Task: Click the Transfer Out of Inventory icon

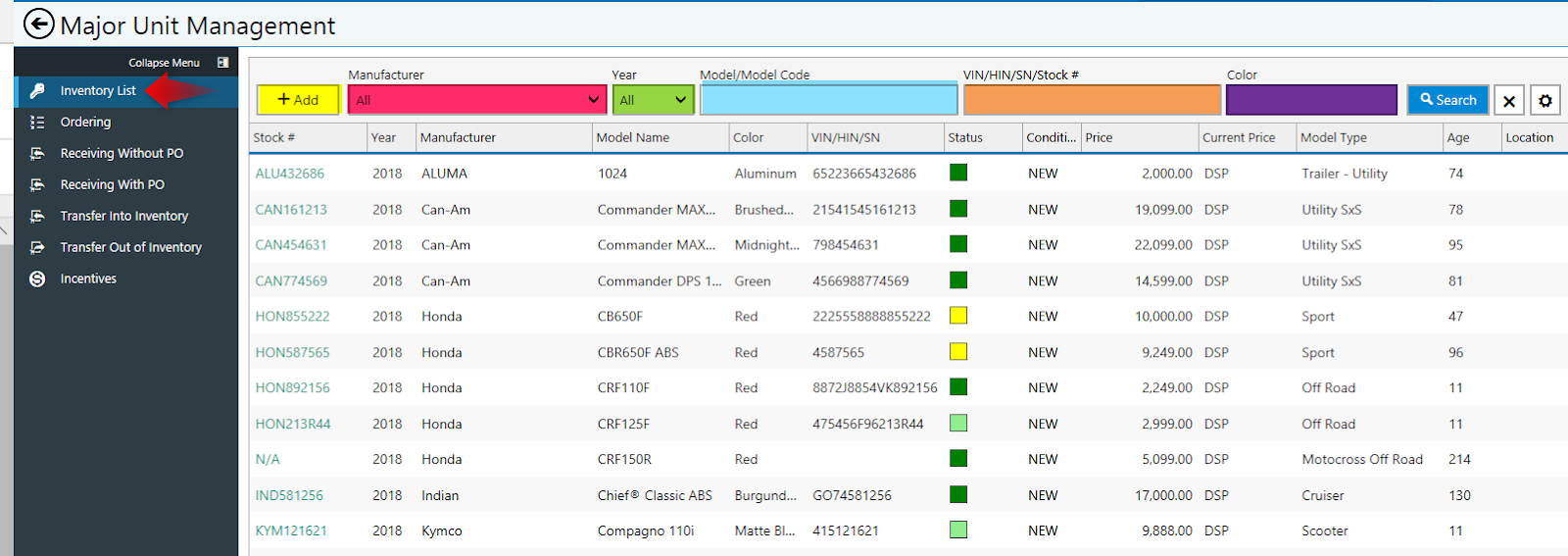Action: click(x=37, y=247)
